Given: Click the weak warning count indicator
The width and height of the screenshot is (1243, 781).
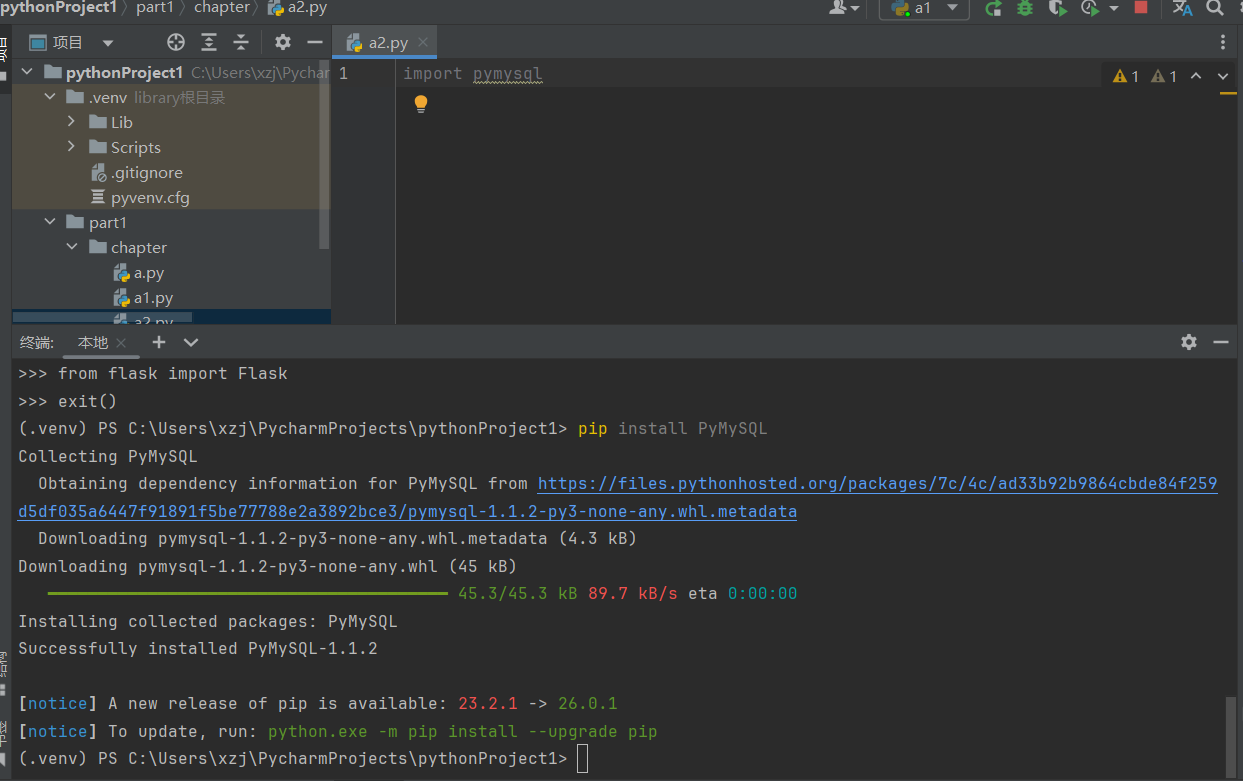Looking at the screenshot, I should [x=1164, y=76].
